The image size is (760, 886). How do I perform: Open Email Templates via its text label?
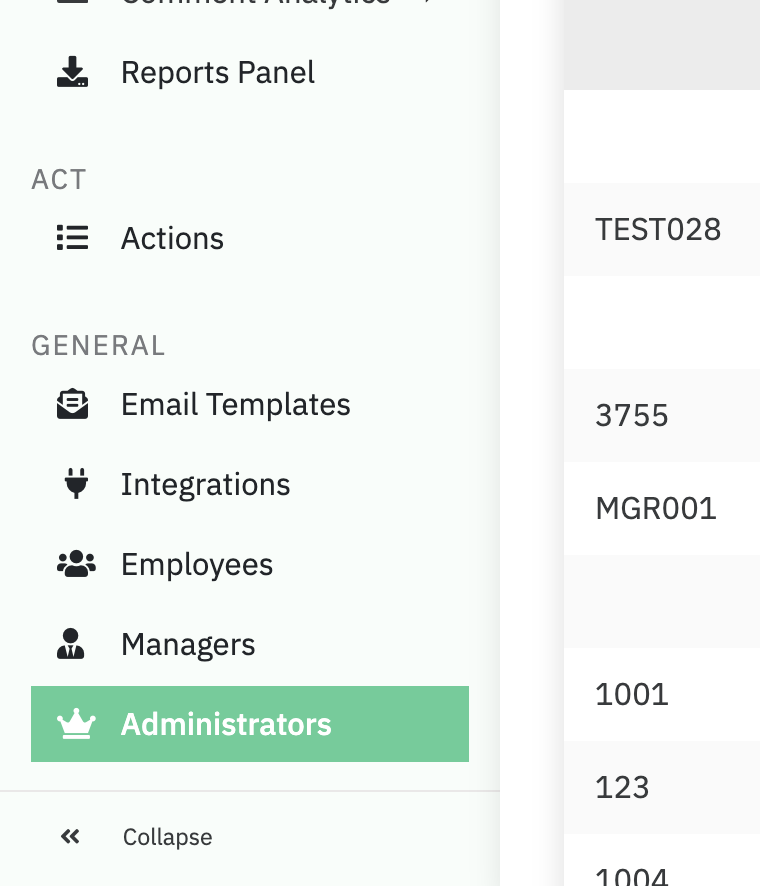[235, 404]
